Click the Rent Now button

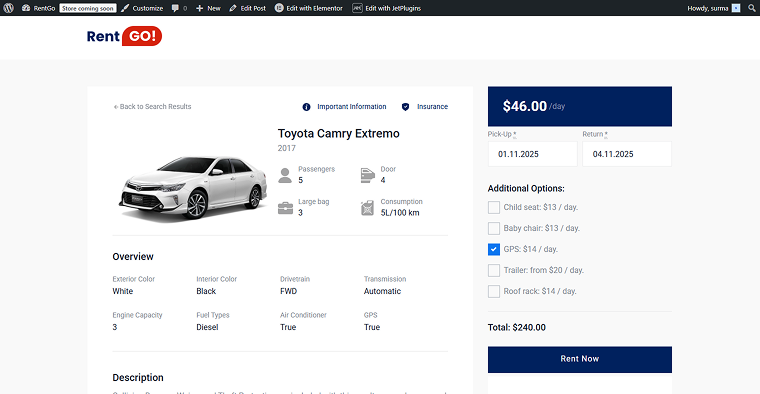(x=580, y=360)
